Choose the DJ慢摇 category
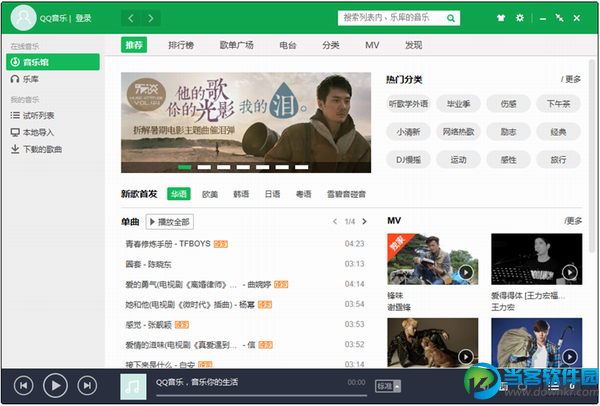Screen dimensions: 600x406 click(x=408, y=160)
